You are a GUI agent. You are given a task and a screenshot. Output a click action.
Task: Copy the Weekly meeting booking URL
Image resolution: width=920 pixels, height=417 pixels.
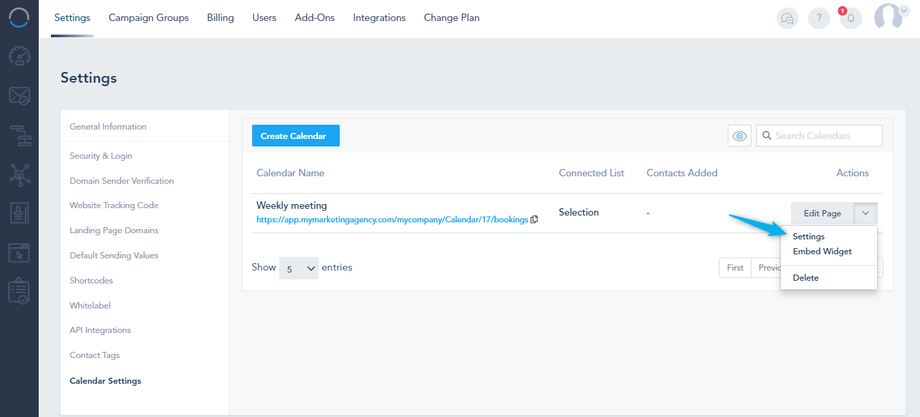pos(534,219)
